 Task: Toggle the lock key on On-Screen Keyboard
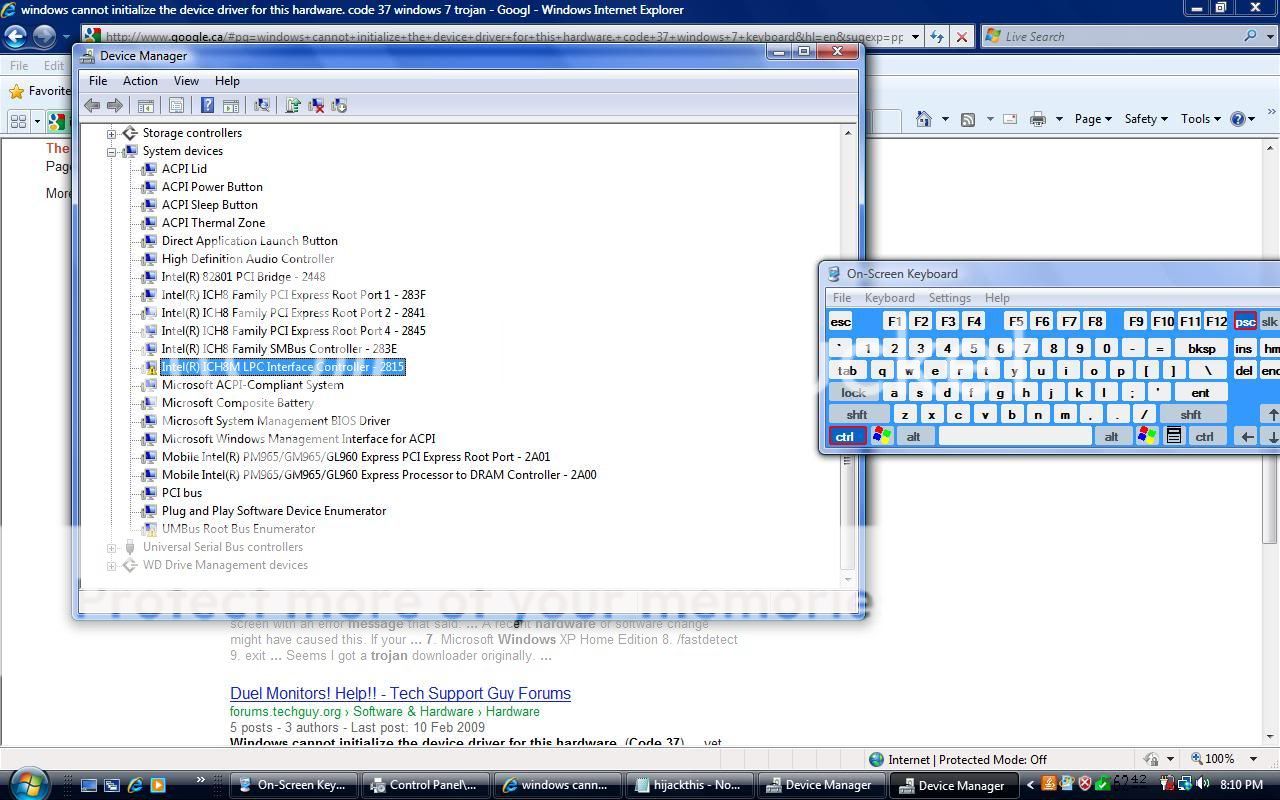coord(853,393)
